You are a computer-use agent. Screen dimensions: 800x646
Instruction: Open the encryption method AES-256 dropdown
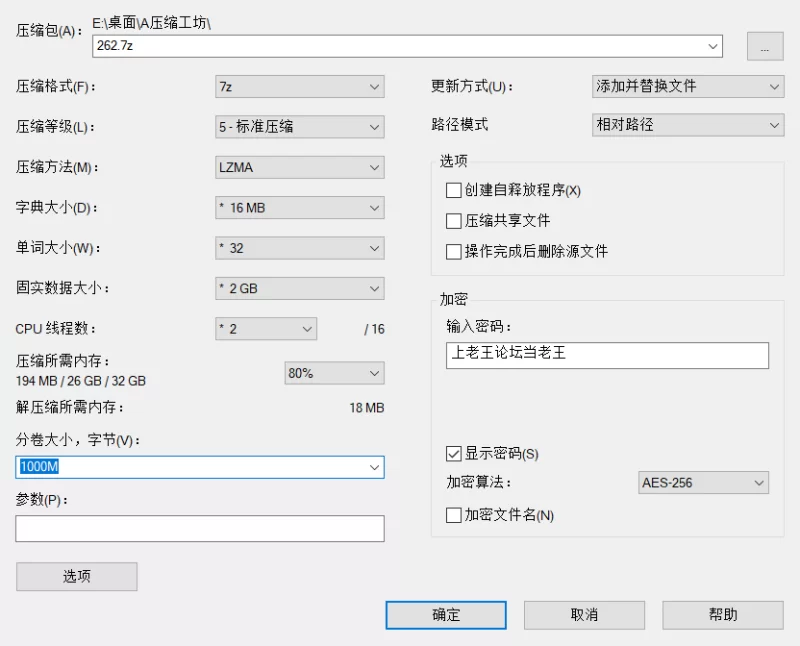(x=703, y=483)
